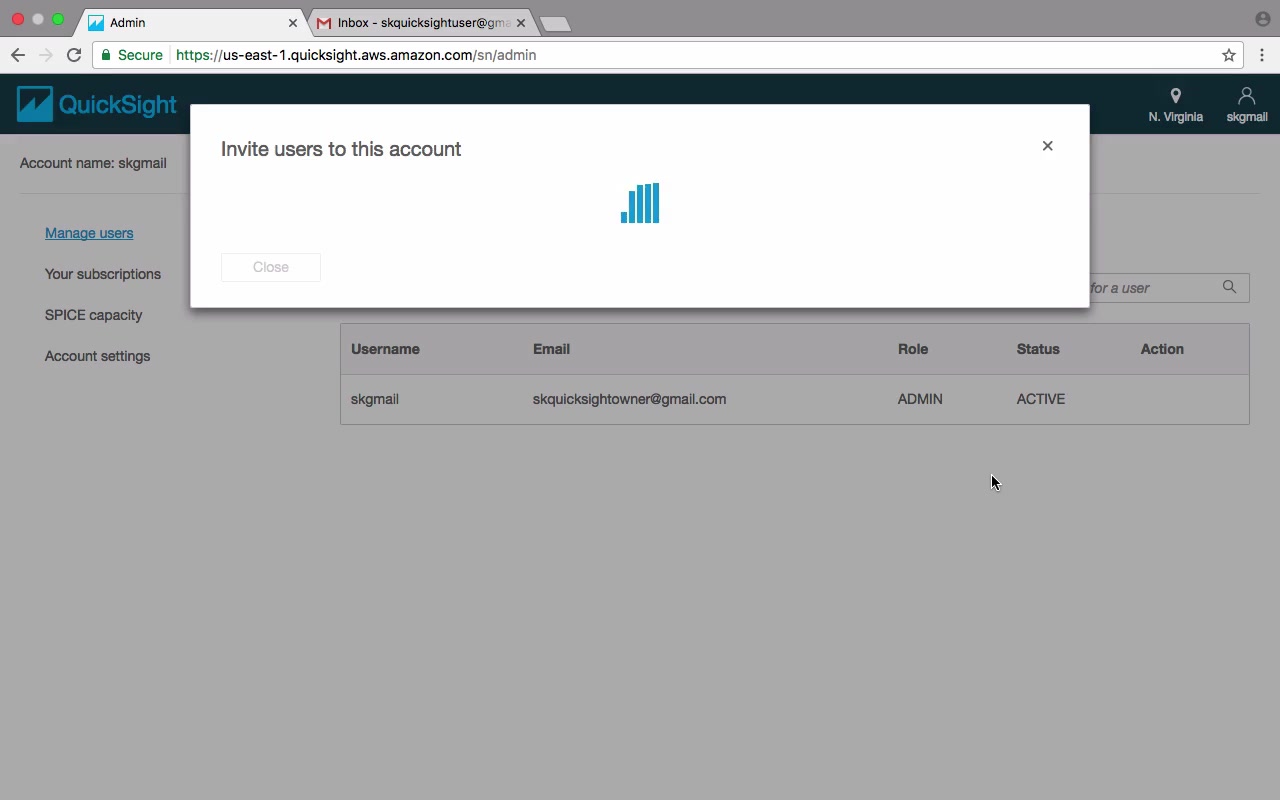
Task: Click the ACTIVE status cell
Action: (x=1041, y=399)
